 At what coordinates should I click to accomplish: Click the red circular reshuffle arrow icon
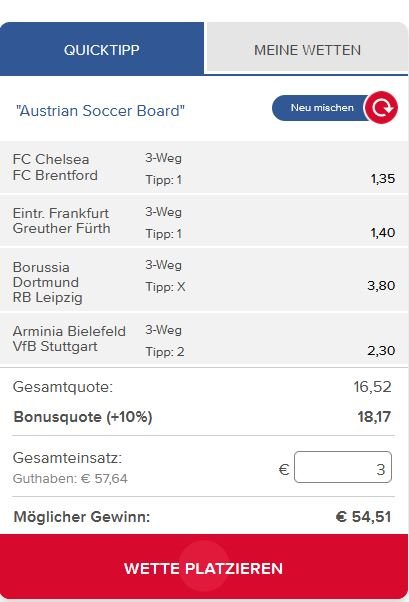381,108
